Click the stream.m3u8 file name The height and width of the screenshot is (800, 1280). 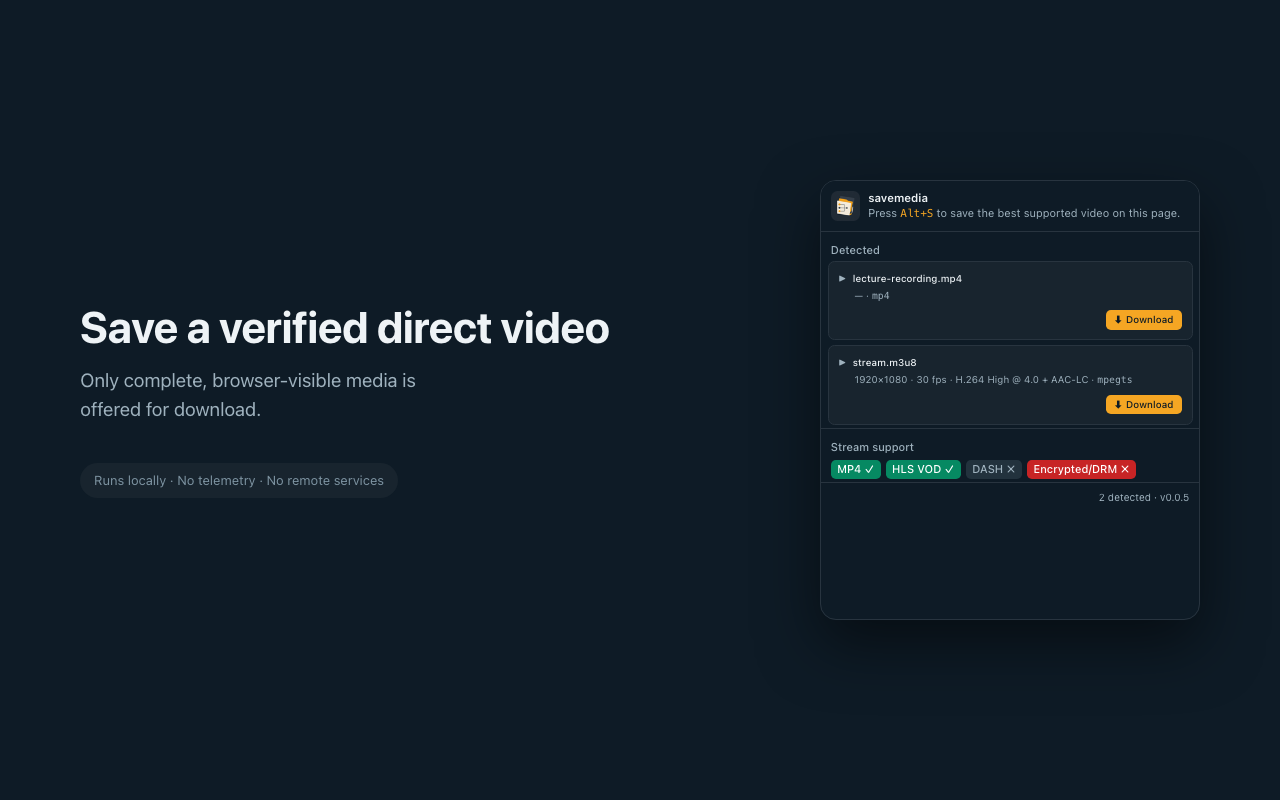(x=885, y=363)
